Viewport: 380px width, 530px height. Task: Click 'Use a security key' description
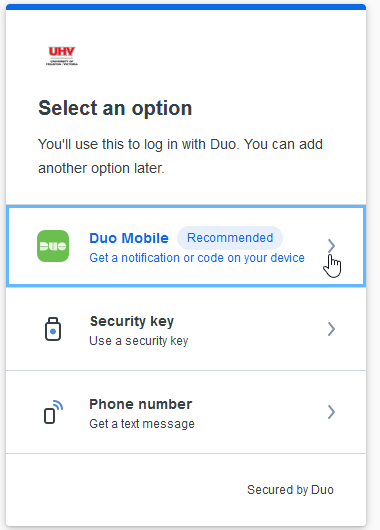(139, 341)
